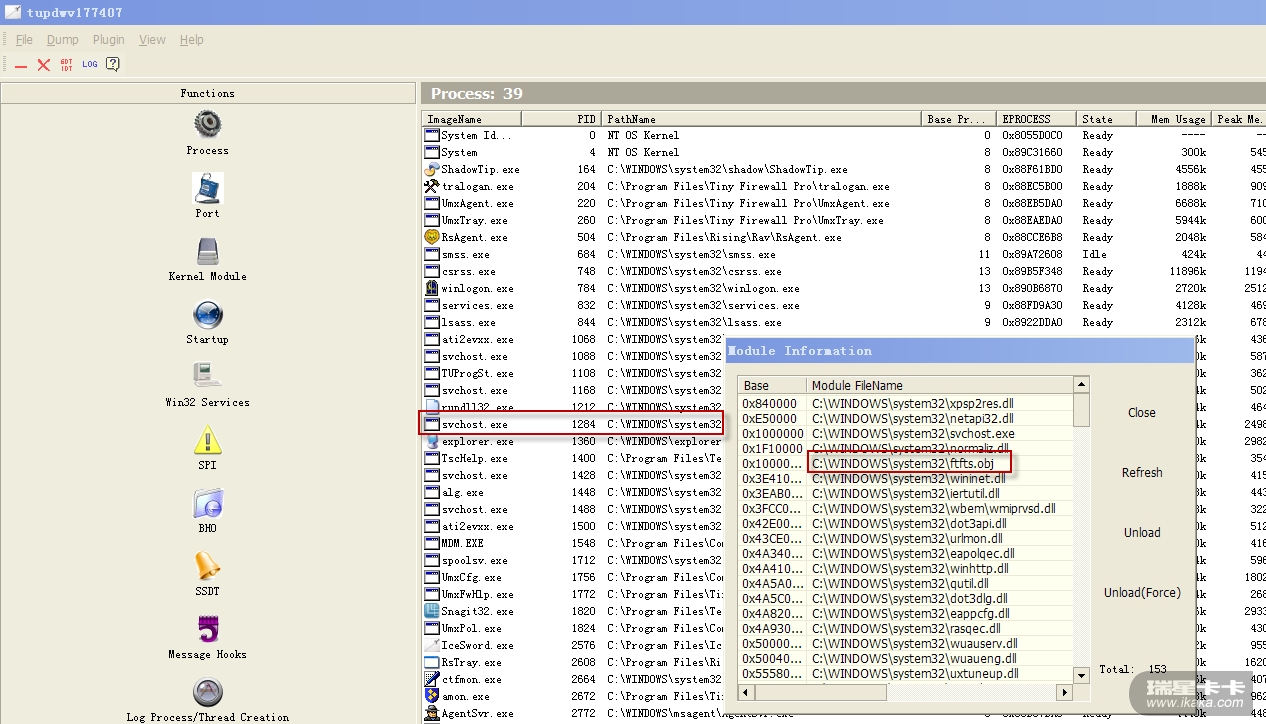This screenshot has height=724, width=1266.
Task: Open the Message Hooks function
Action: pyautogui.click(x=207, y=630)
